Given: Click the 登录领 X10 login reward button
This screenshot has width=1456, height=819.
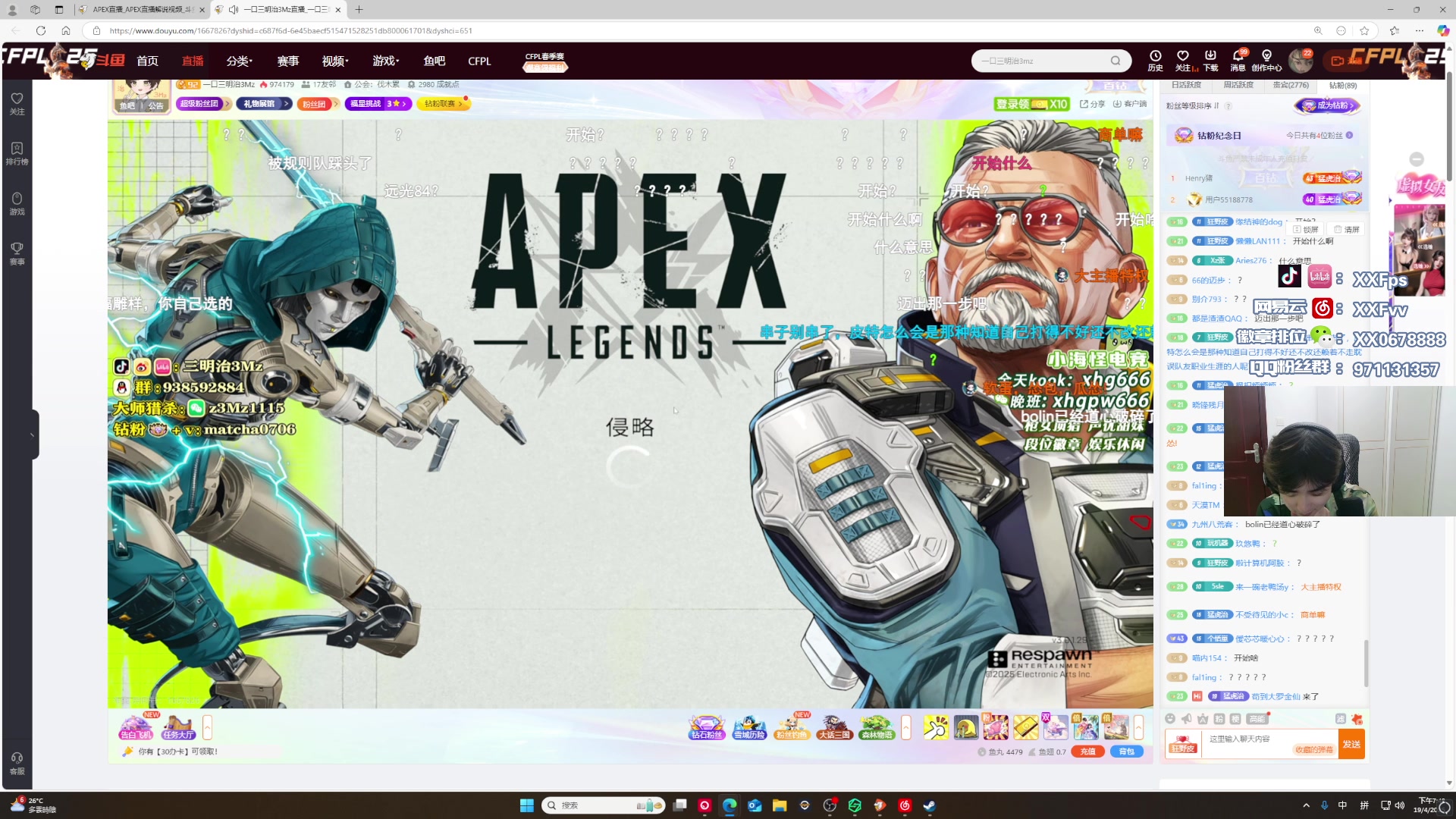Looking at the screenshot, I should 1031,104.
